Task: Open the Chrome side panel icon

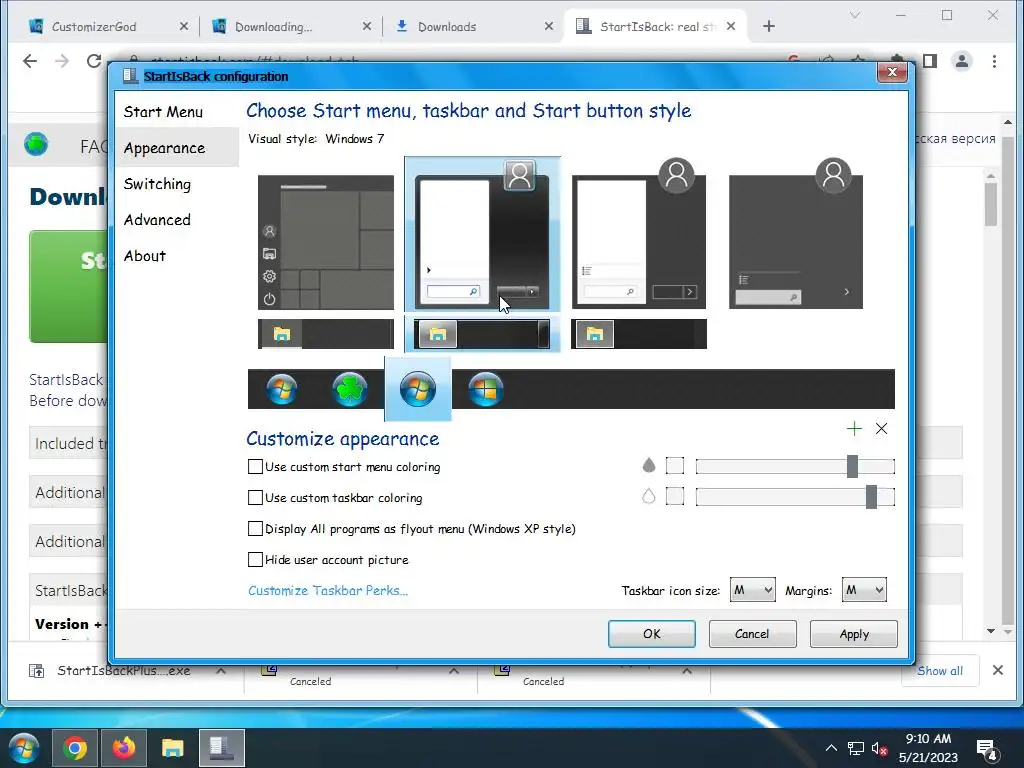Action: coord(930,61)
